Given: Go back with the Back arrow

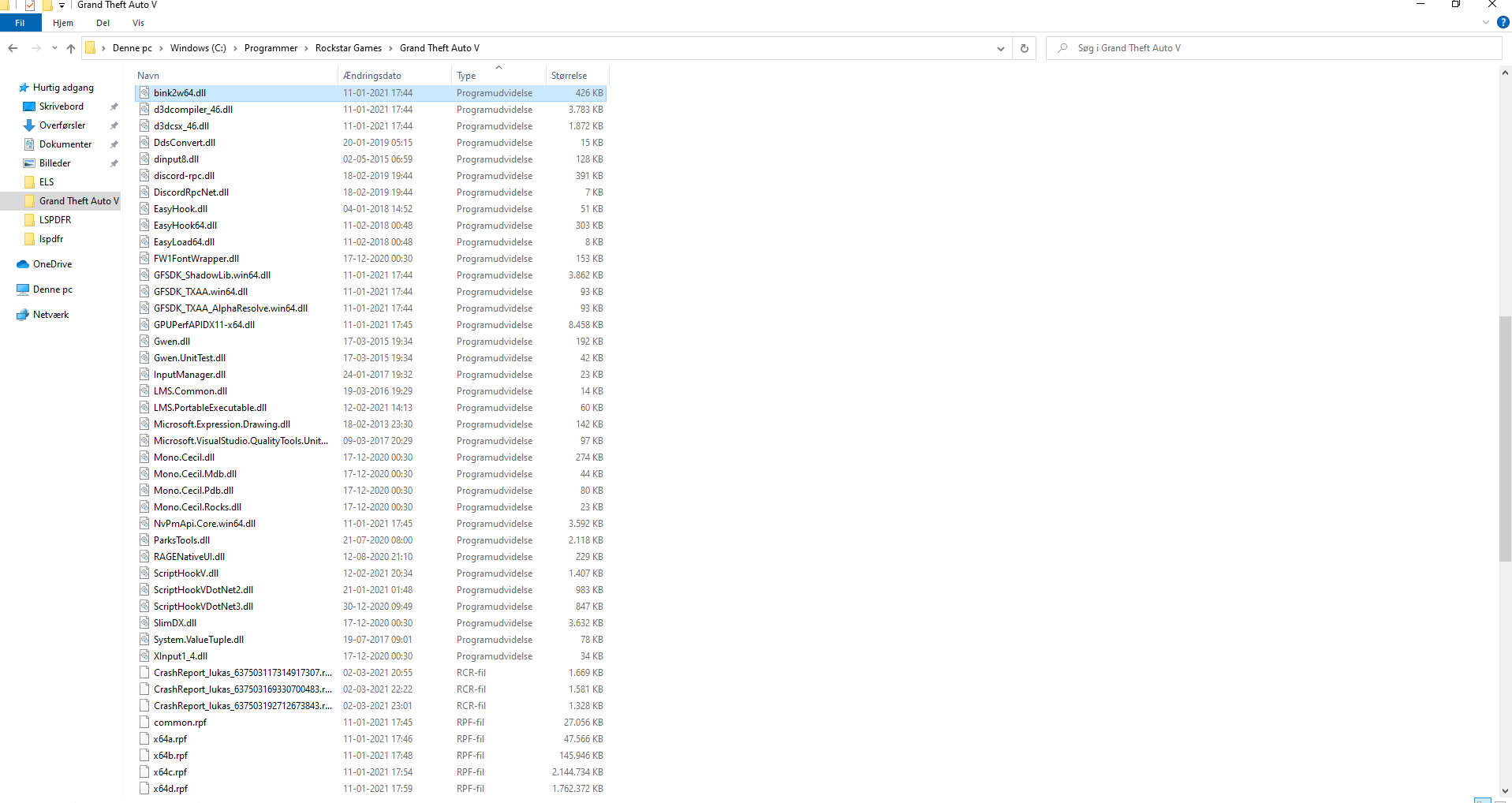Looking at the screenshot, I should (13, 48).
